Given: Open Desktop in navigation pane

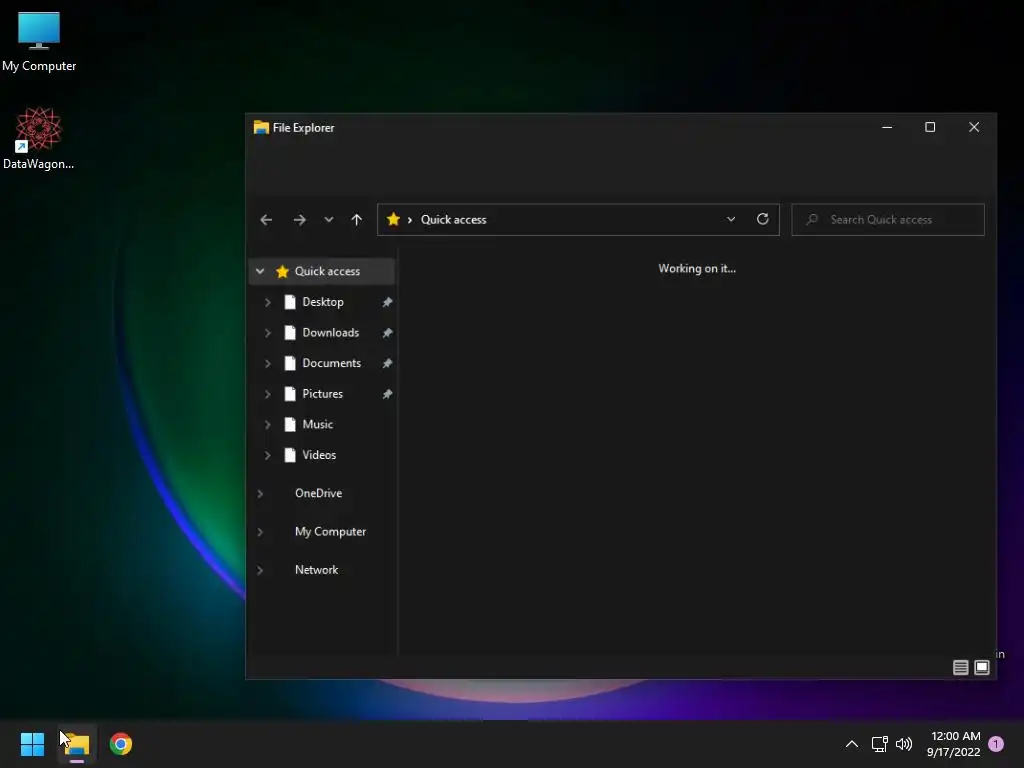Looking at the screenshot, I should [323, 302].
